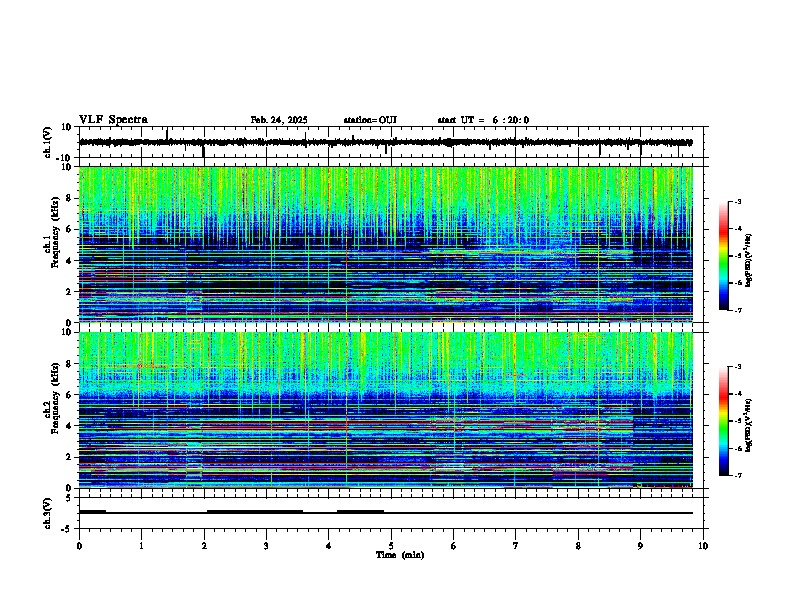Viewport: 792px width, 612px height.
Task: Click inside the ch.2 spectrogram panel
Action: tap(386, 410)
